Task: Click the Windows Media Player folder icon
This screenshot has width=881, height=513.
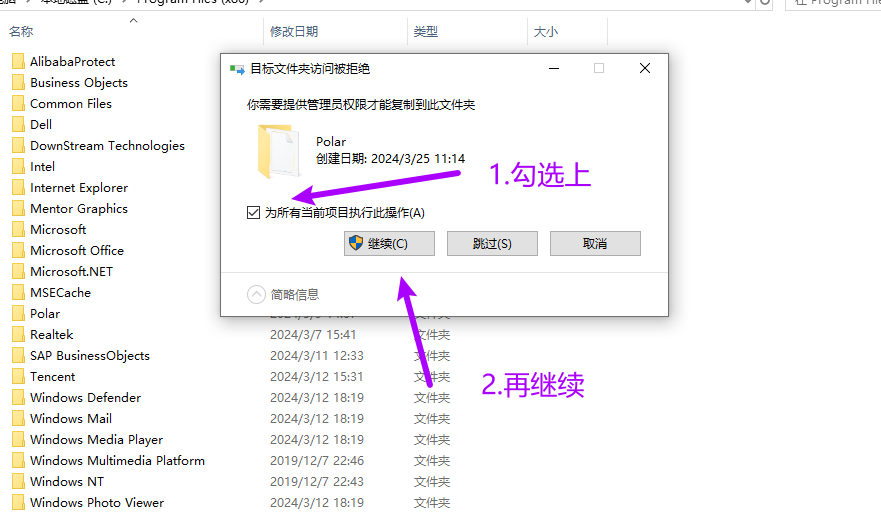Action: point(19,439)
